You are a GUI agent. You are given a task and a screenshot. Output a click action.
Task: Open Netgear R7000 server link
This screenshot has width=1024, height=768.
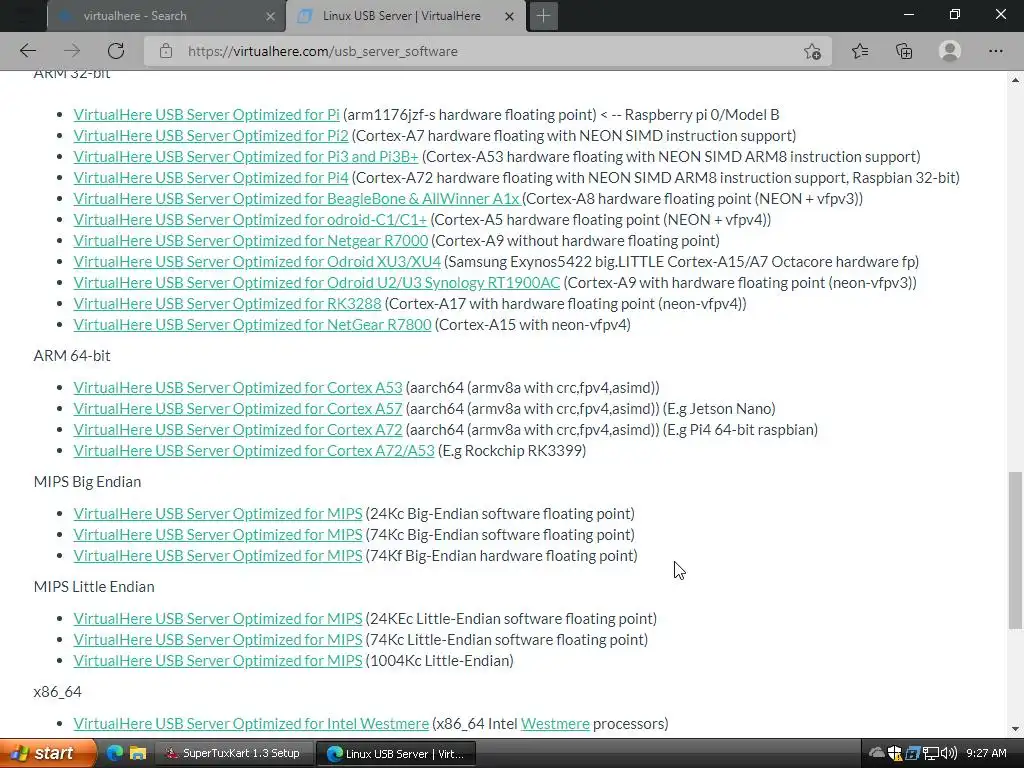point(251,240)
